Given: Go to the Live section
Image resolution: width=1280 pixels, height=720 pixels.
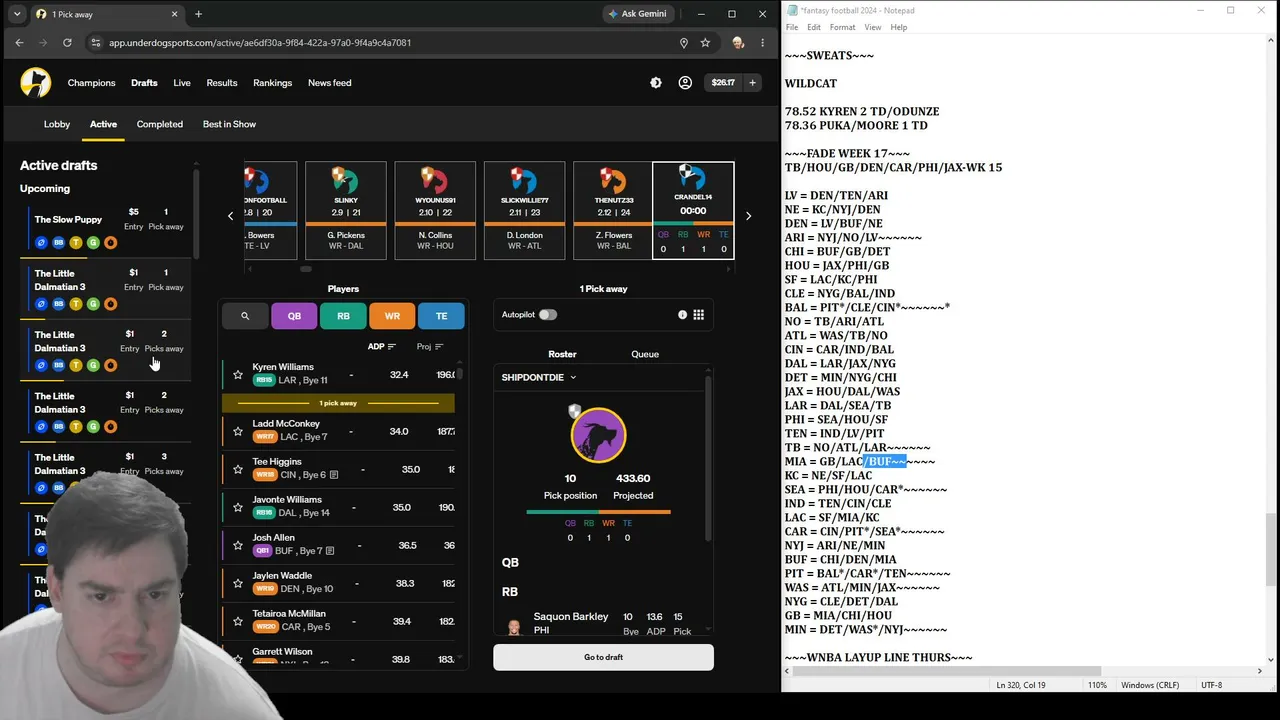Looking at the screenshot, I should pyautogui.click(x=182, y=83).
